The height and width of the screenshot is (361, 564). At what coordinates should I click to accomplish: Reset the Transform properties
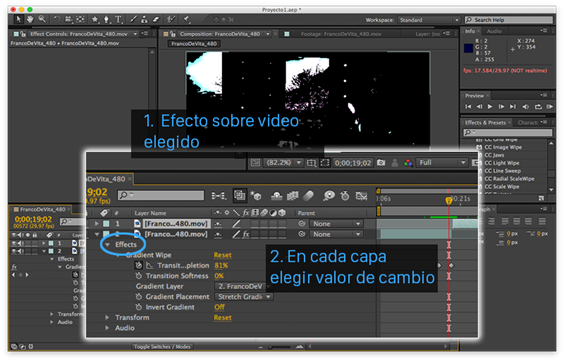point(223,317)
